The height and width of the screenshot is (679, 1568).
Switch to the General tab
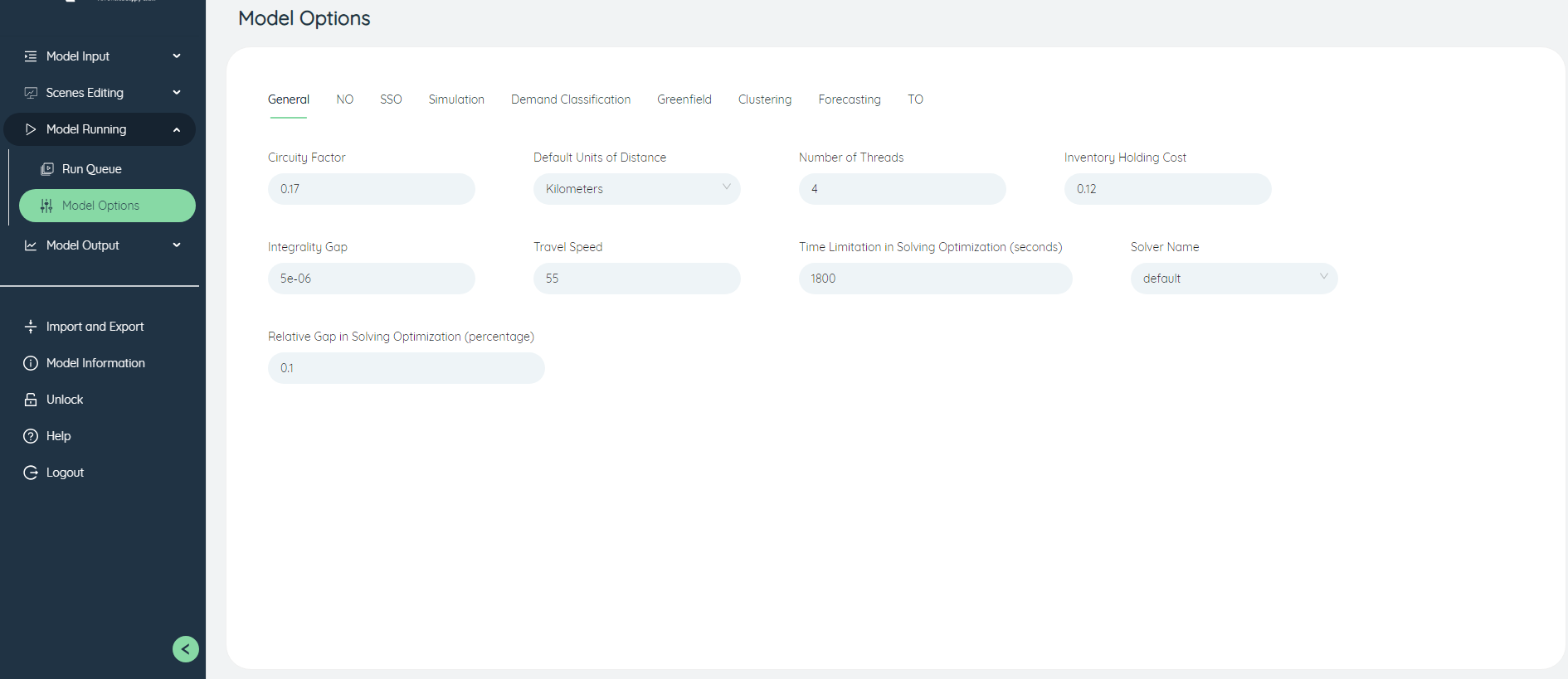coord(289,99)
